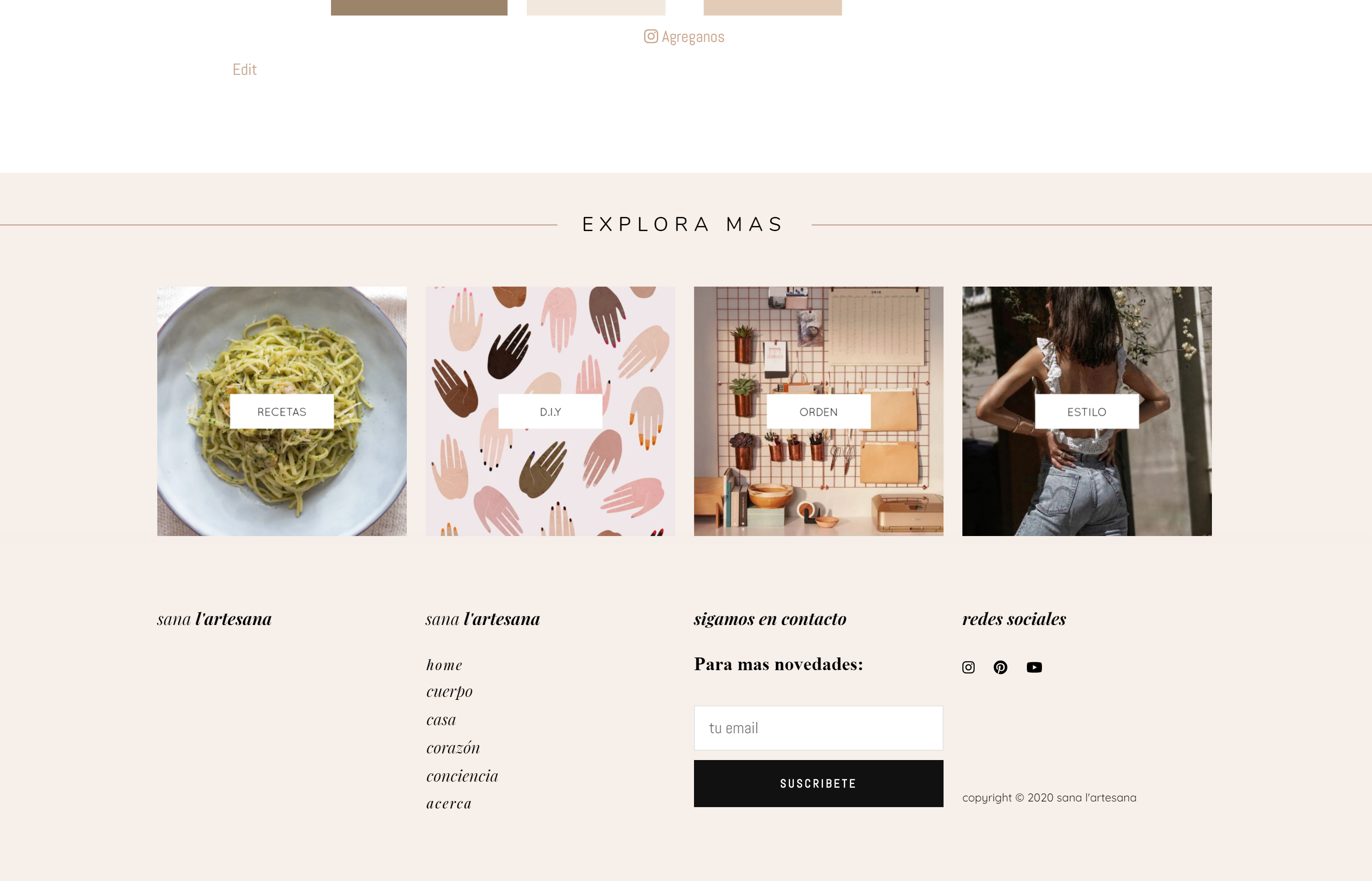Open the ORDEN category label
The image size is (1372, 881).
point(818,411)
